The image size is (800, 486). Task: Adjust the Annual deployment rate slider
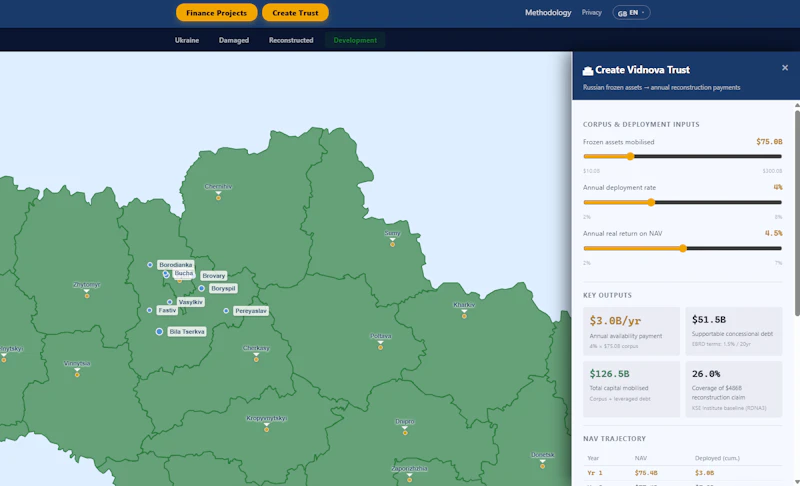point(682,202)
